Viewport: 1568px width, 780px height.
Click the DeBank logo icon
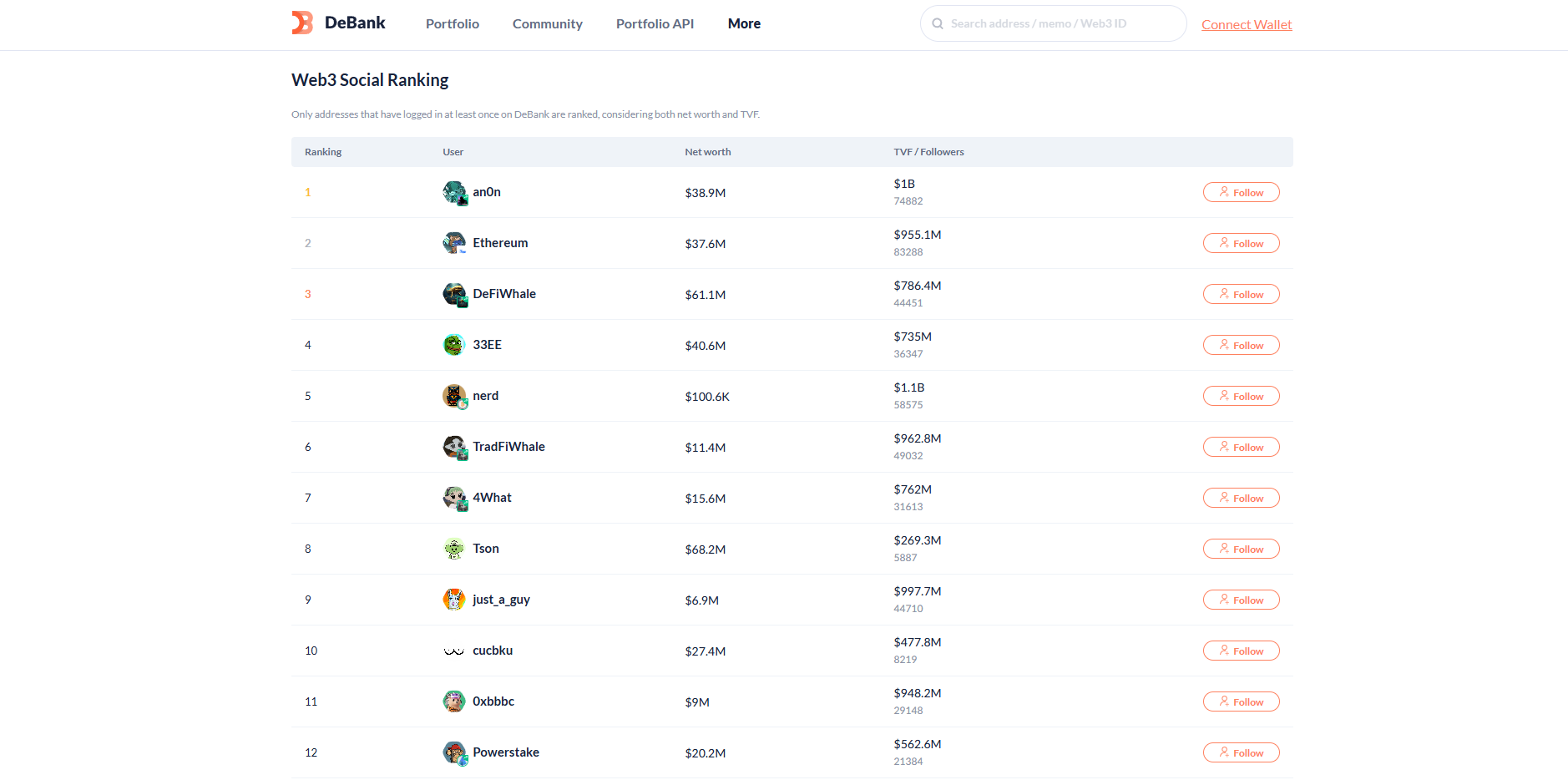coord(302,23)
